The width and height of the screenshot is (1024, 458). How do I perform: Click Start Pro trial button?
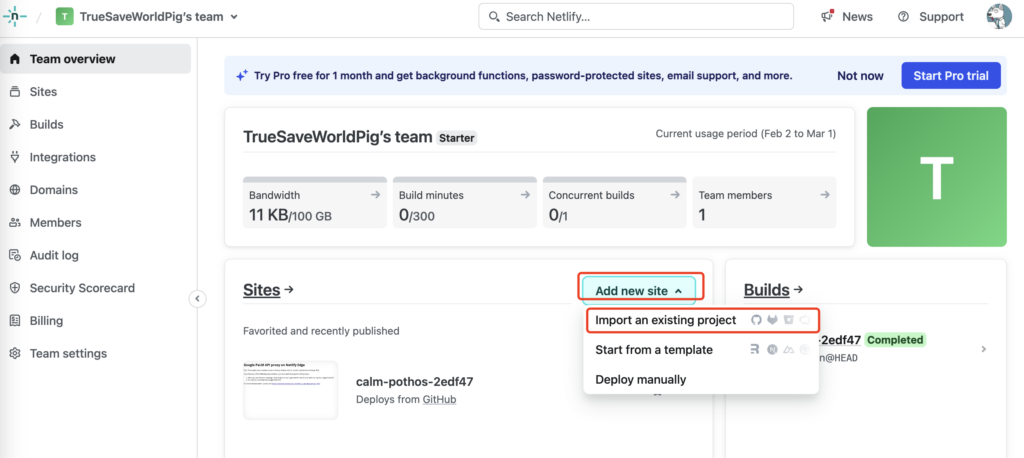tap(951, 76)
